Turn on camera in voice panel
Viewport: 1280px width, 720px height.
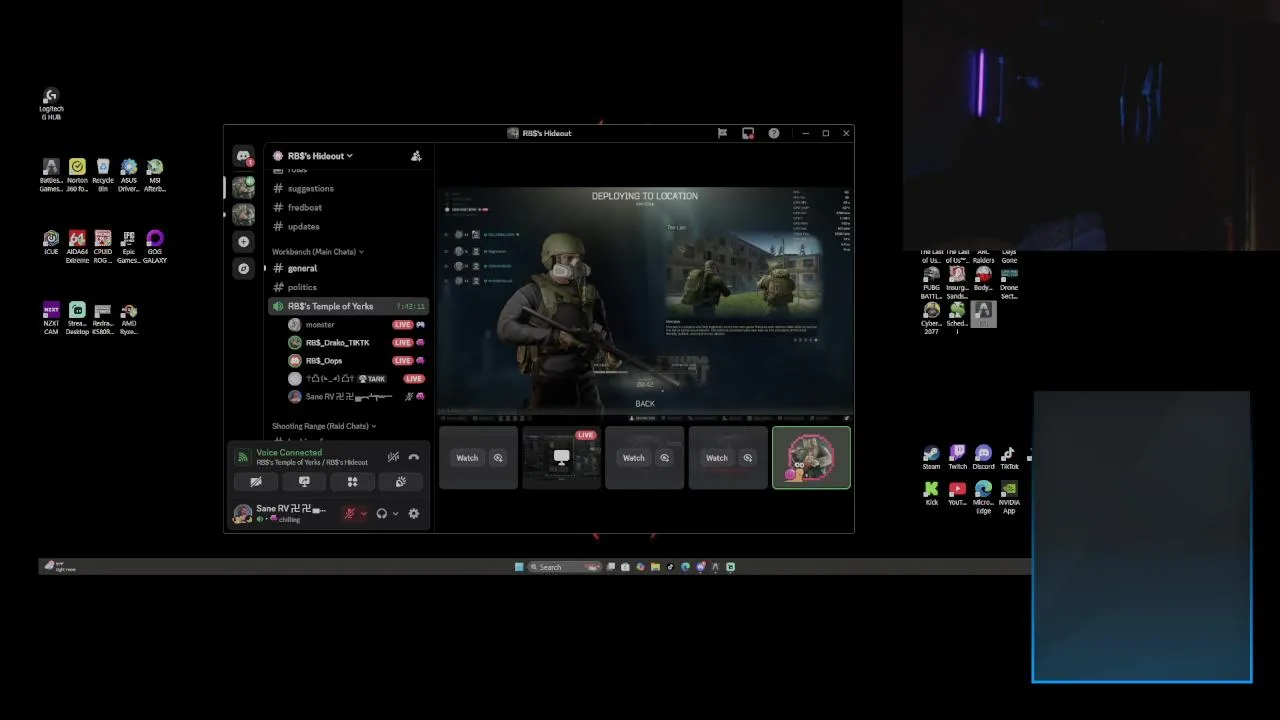click(256, 482)
